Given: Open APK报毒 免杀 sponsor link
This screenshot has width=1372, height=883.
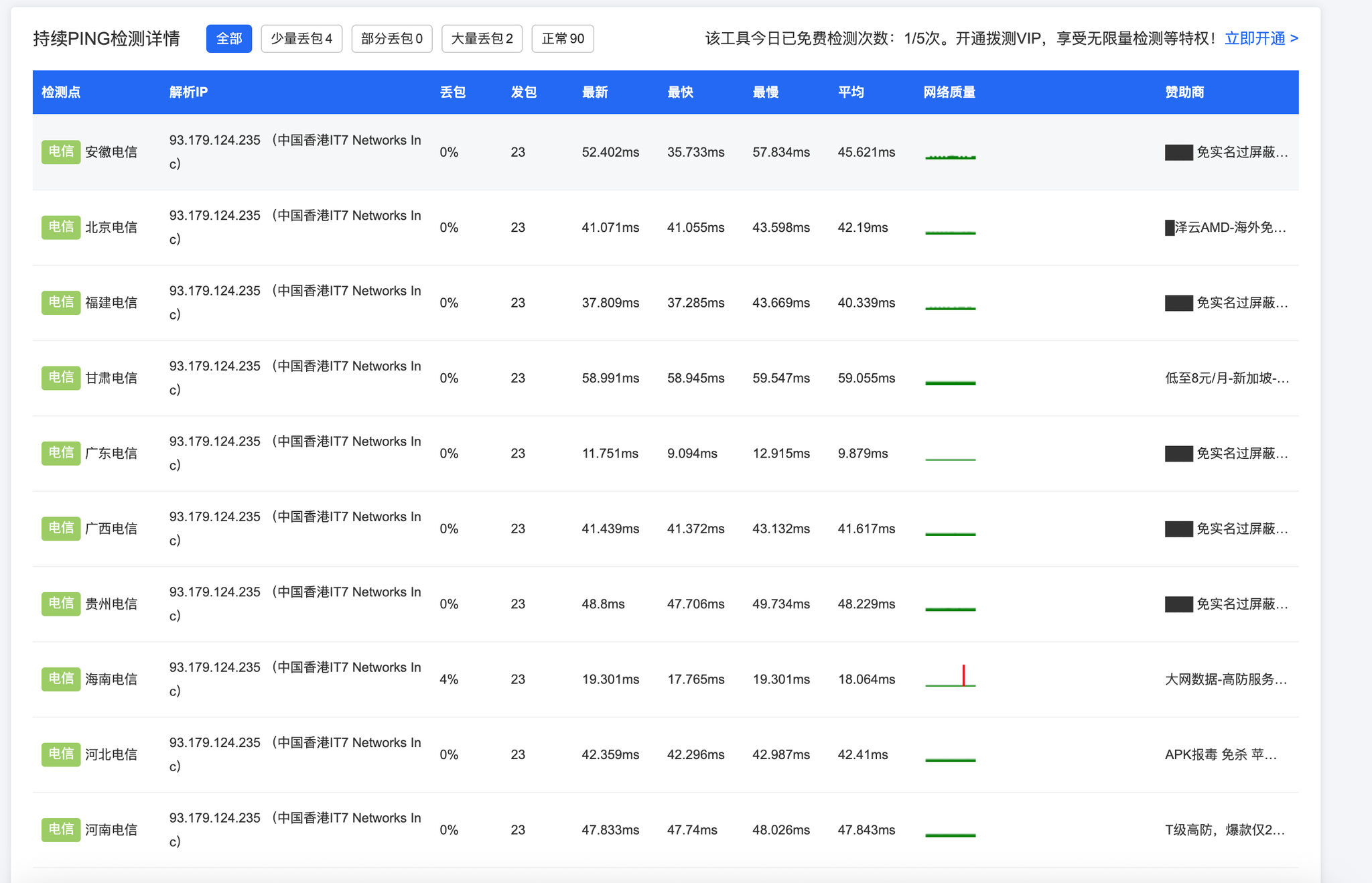Looking at the screenshot, I should click(1221, 754).
